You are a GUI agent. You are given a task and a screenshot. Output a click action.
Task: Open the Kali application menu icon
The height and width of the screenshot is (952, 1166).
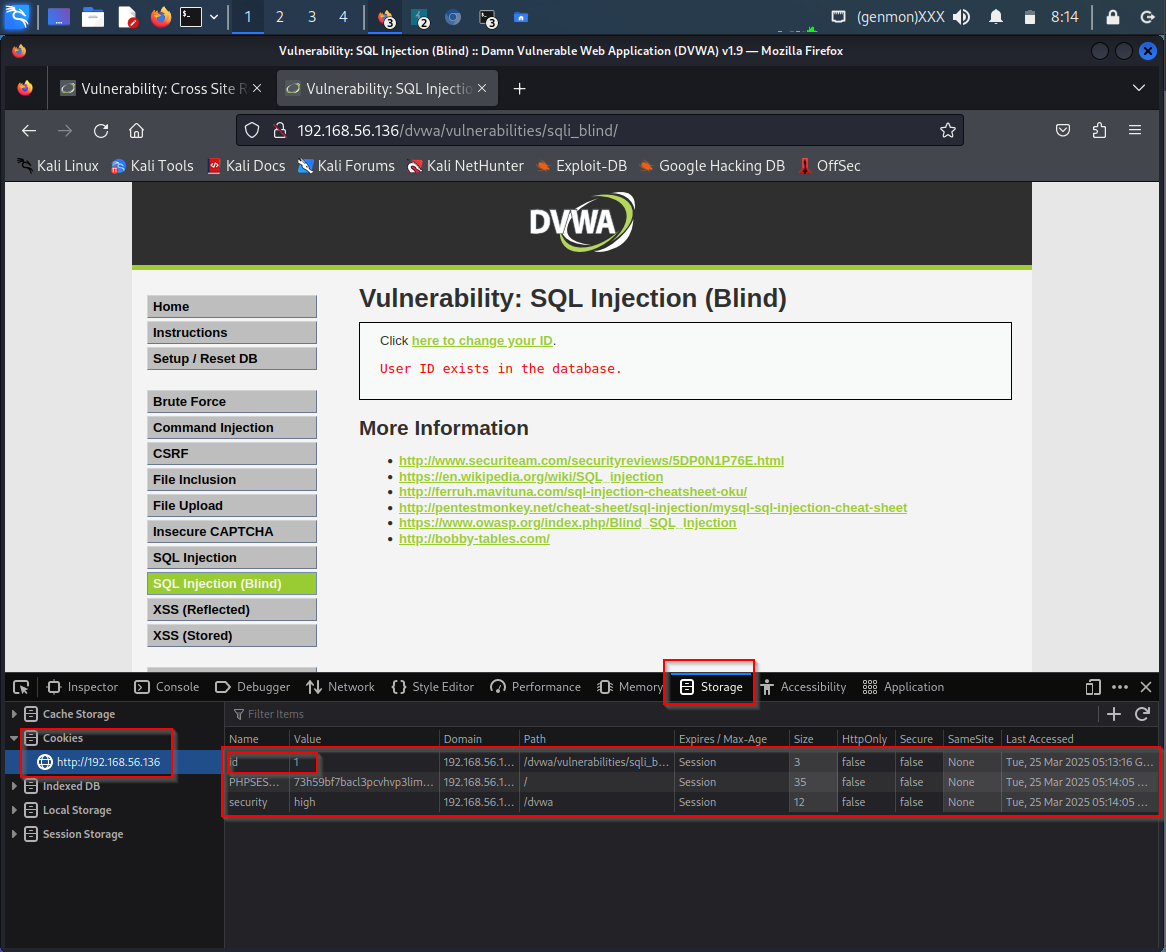16,16
